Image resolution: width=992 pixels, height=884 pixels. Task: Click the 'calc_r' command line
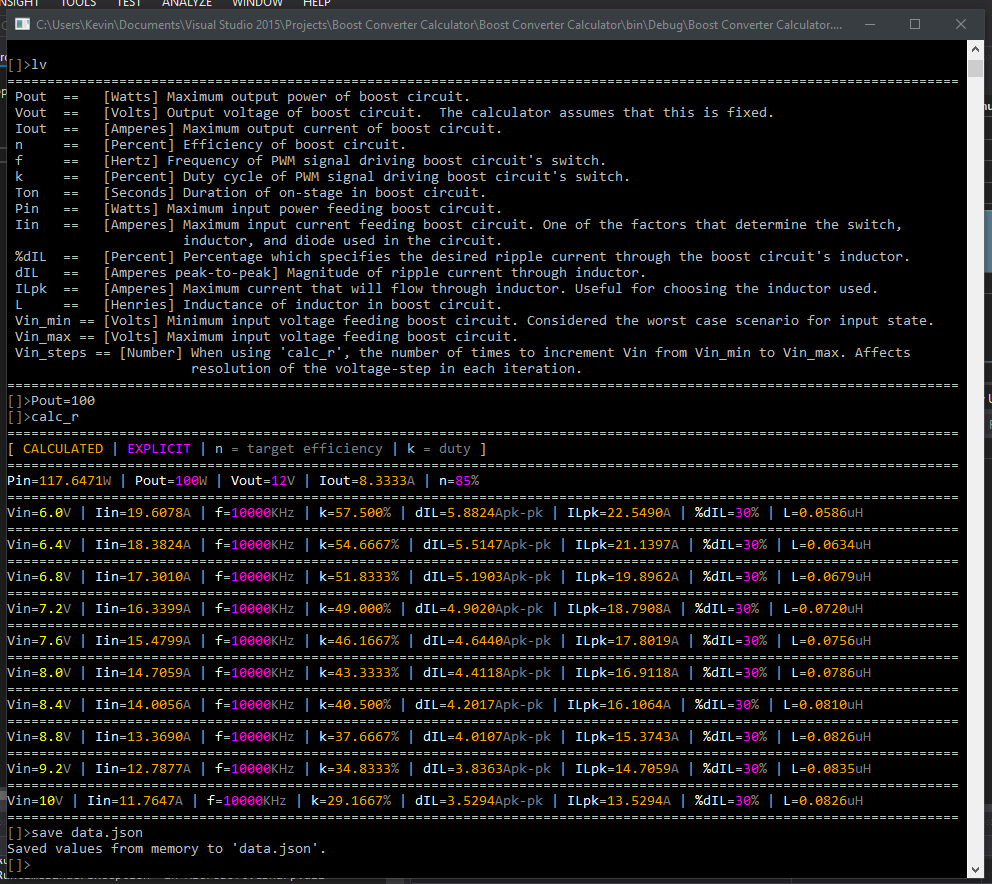pos(55,416)
